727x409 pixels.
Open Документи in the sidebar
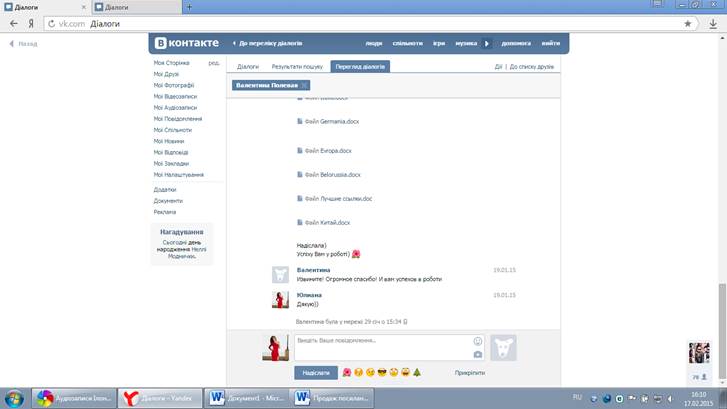pyautogui.click(x=168, y=201)
